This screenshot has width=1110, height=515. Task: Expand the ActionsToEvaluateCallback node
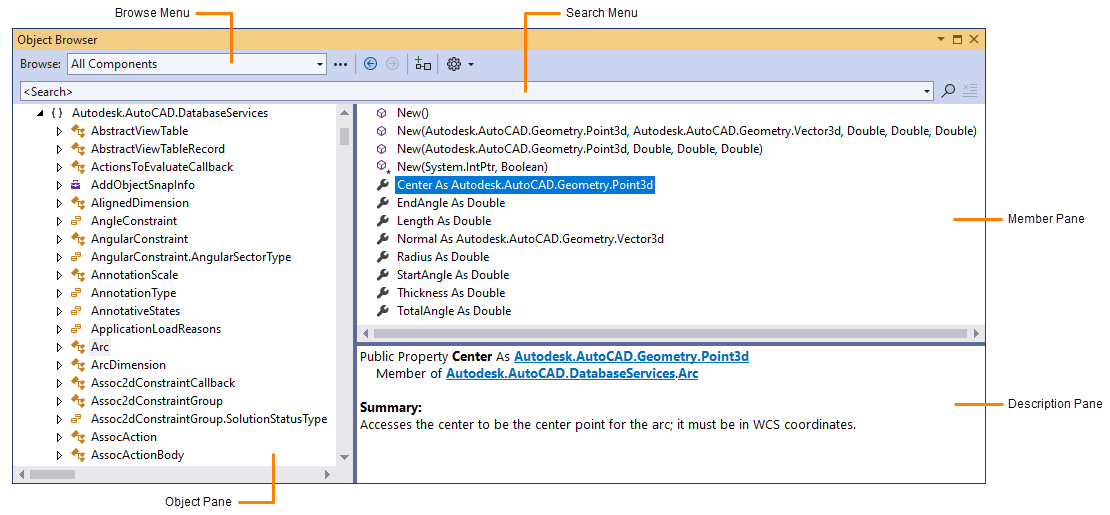(59, 167)
